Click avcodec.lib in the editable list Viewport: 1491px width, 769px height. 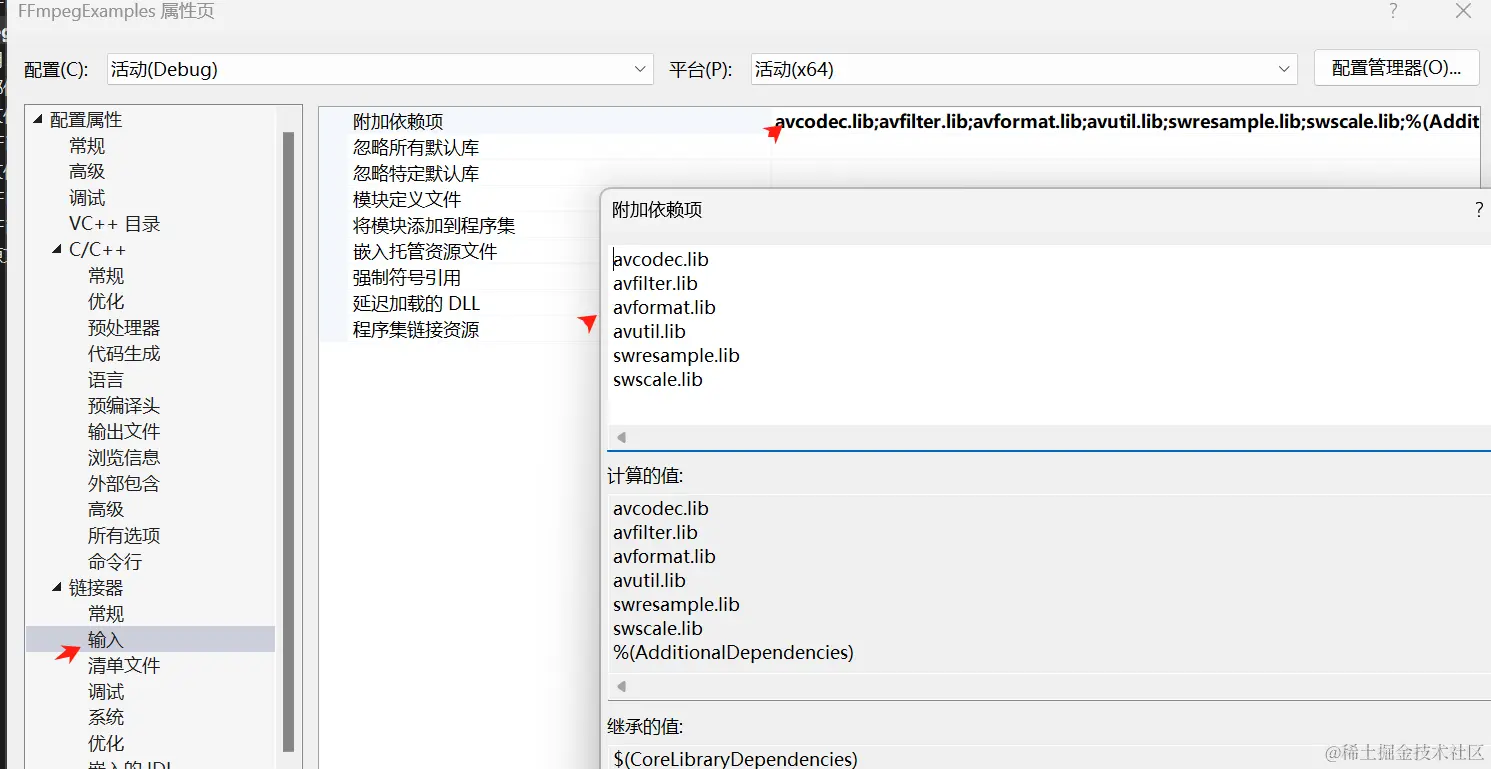(661, 259)
